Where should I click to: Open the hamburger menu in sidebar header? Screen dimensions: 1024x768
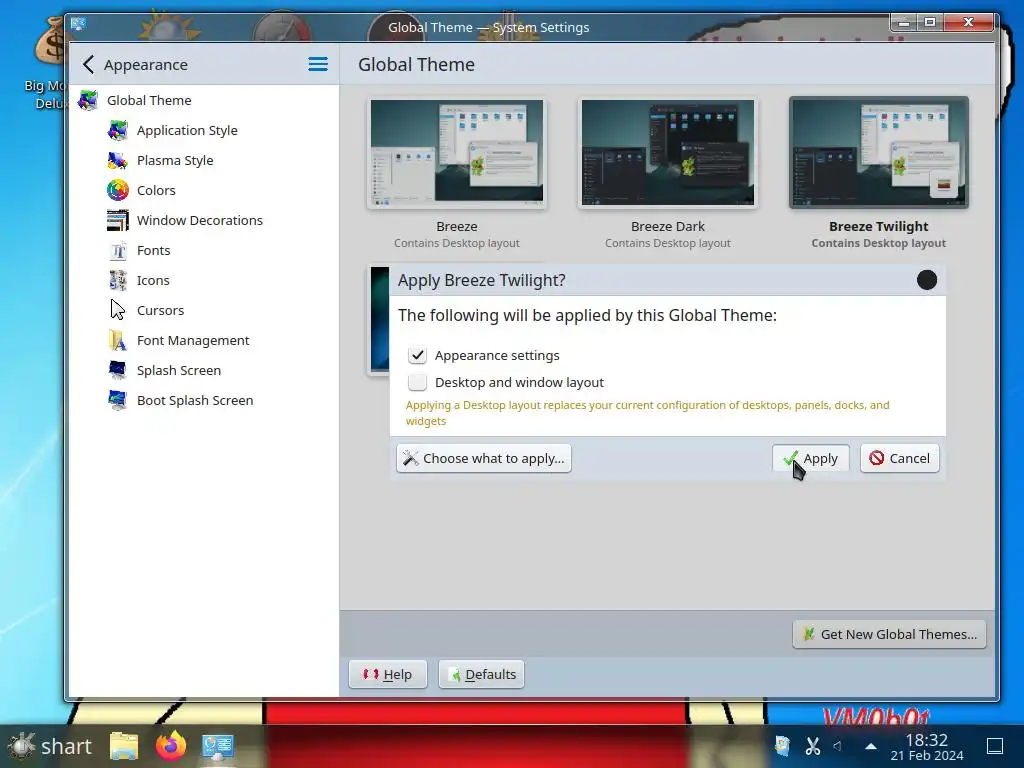pyautogui.click(x=318, y=64)
